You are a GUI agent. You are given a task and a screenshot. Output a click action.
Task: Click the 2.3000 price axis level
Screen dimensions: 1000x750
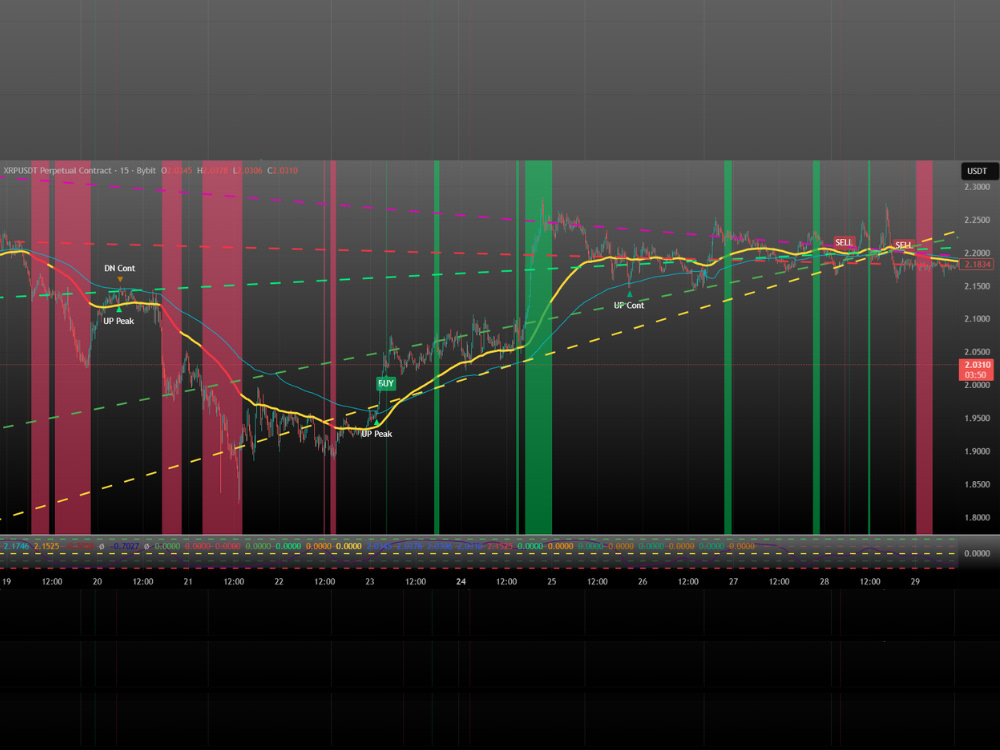click(977, 187)
